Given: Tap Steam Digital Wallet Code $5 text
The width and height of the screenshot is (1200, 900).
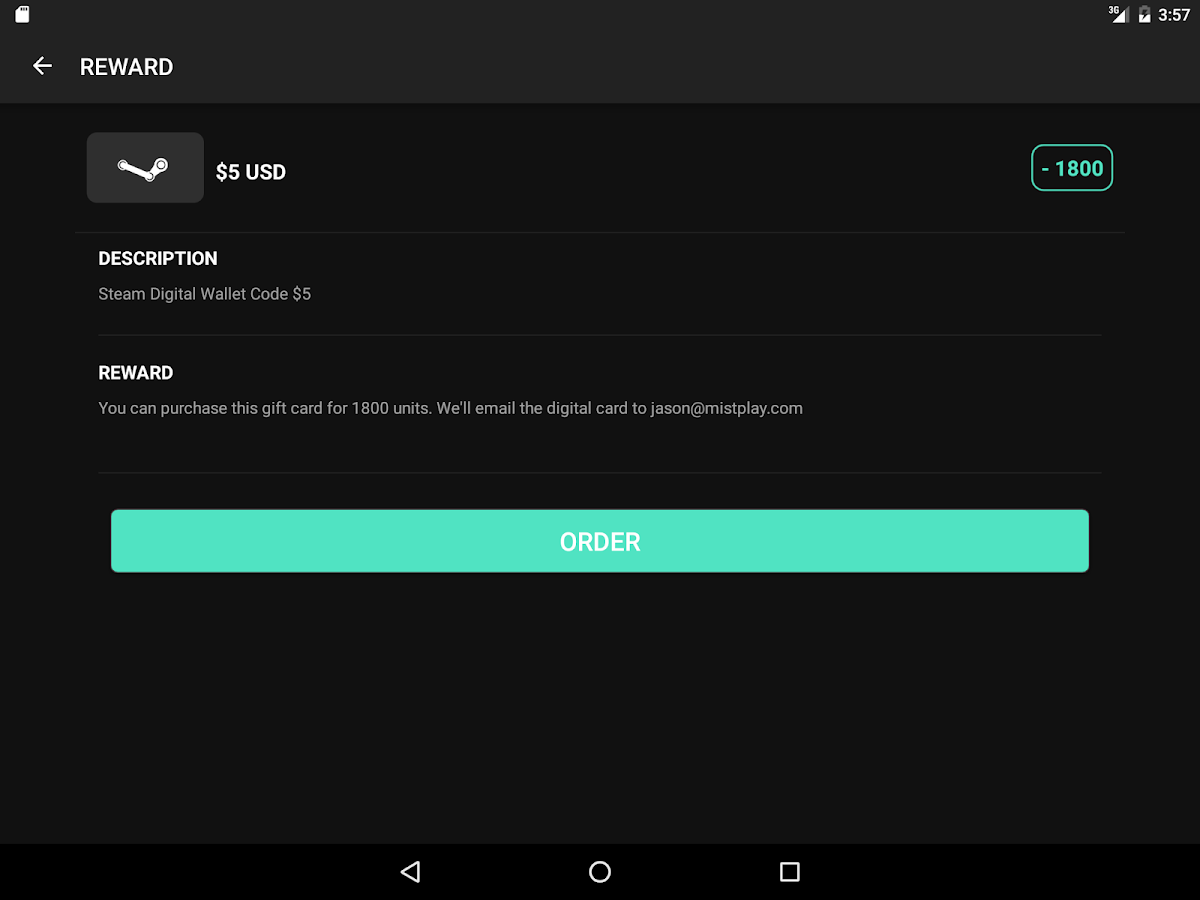Looking at the screenshot, I should point(205,294).
